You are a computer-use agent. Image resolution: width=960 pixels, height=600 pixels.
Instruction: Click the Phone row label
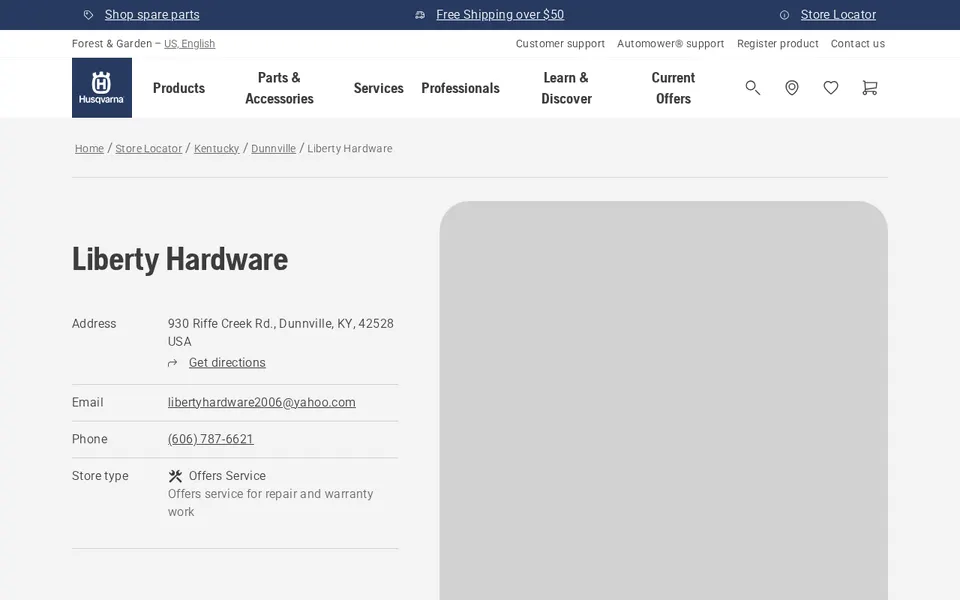click(x=89, y=439)
